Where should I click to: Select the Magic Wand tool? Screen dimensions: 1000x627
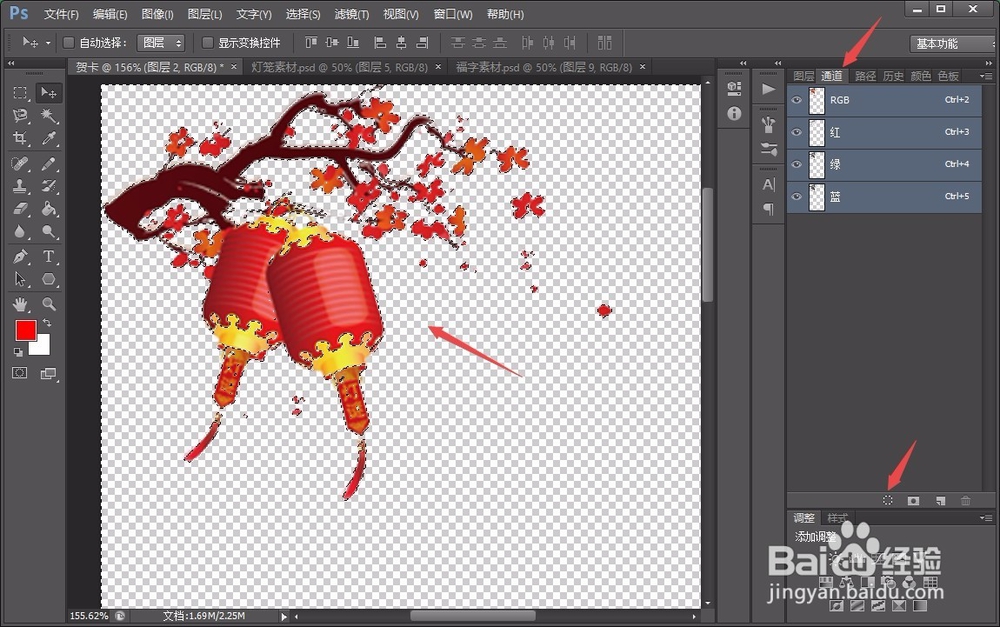[48, 116]
